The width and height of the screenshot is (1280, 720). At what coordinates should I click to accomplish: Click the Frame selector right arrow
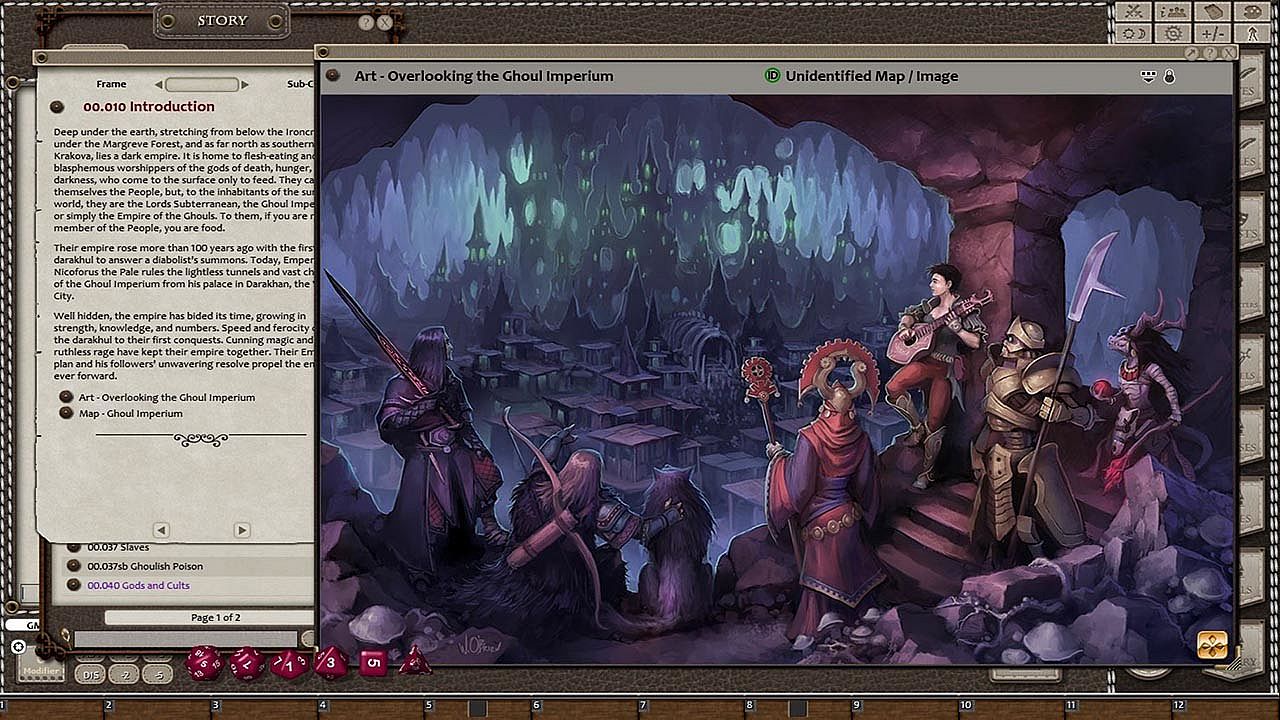pyautogui.click(x=244, y=85)
